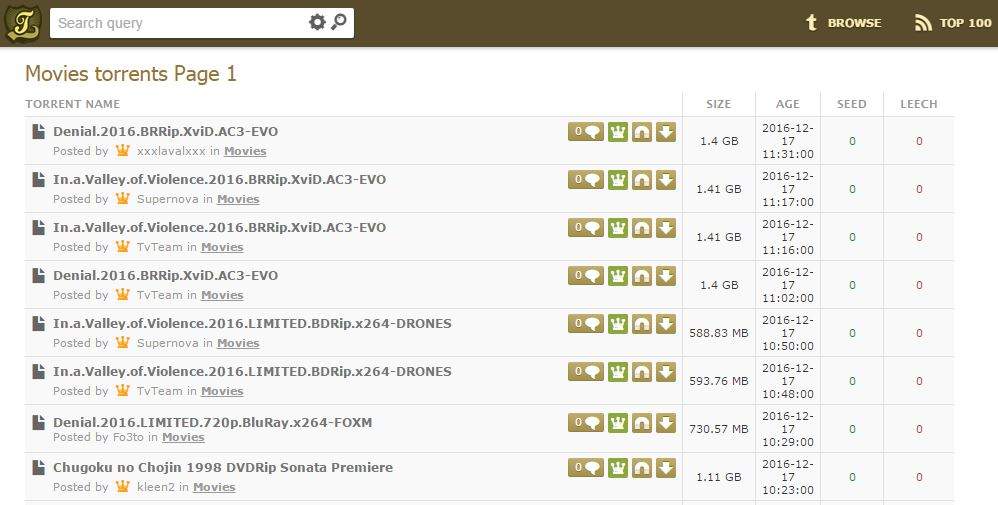998x505 pixels.
Task: Download Denial EVO torrent by xxxlavalxxx
Action: pyautogui.click(x=666, y=132)
